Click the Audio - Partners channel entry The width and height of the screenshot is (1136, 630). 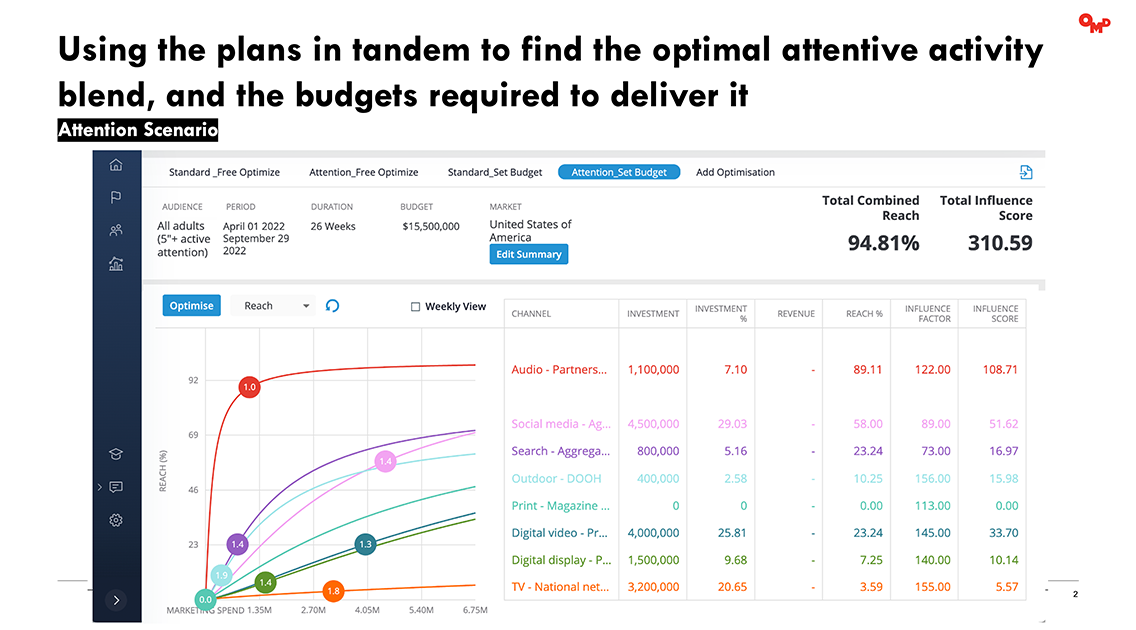(x=561, y=369)
